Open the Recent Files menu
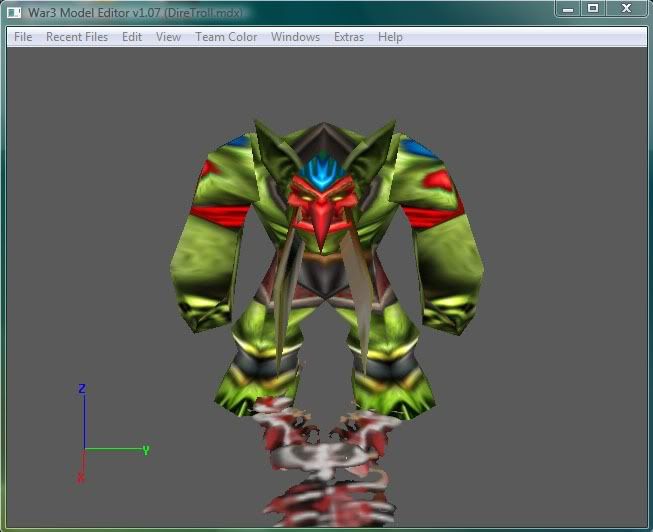653x532 pixels. tap(77, 37)
